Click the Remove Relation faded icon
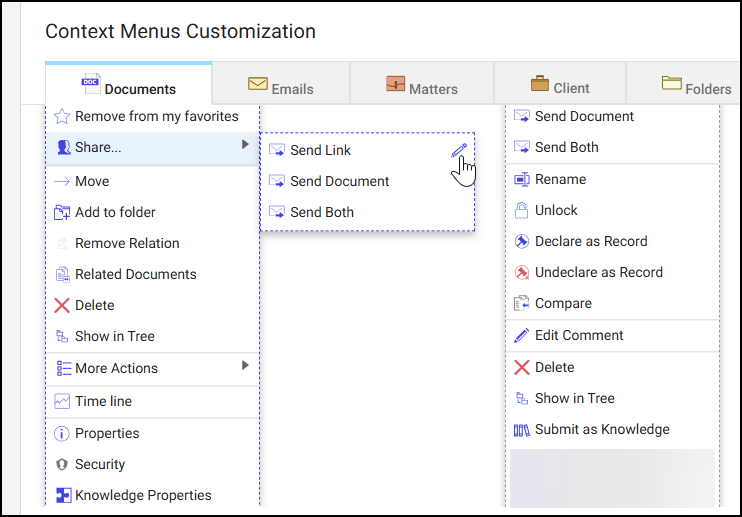This screenshot has width=742, height=517. click(x=62, y=244)
